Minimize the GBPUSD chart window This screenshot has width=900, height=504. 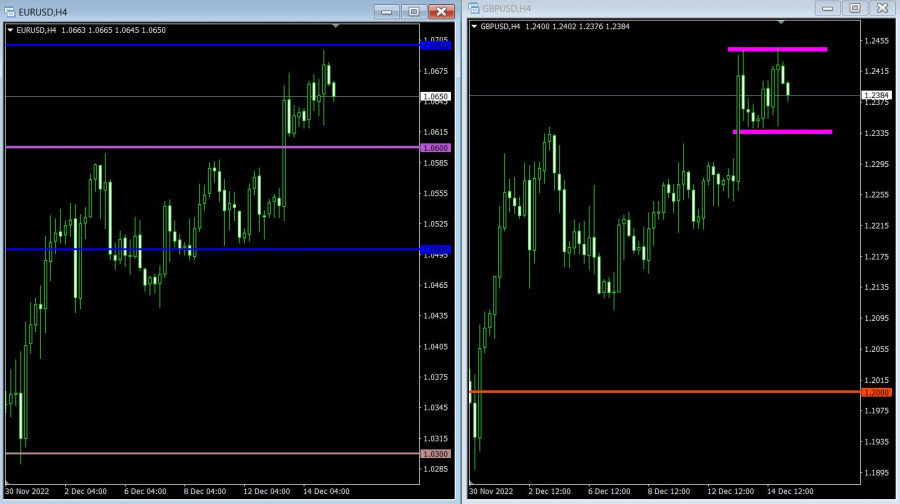(x=828, y=8)
